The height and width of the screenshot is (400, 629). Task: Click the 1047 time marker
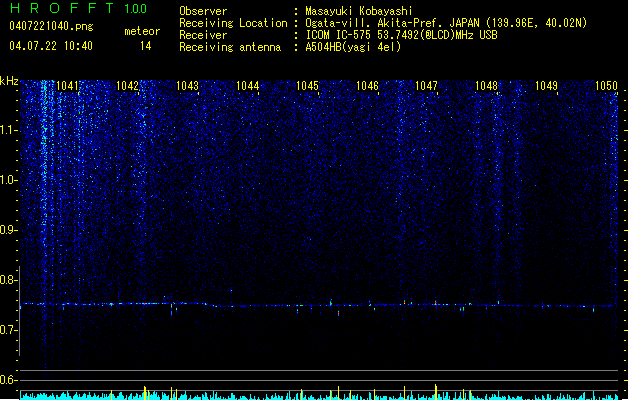click(x=426, y=86)
